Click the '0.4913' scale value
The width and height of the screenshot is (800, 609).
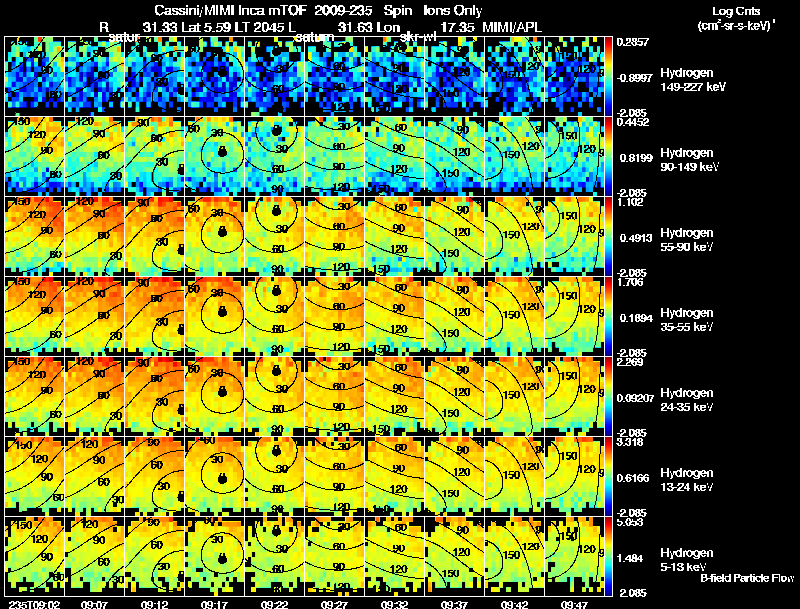point(636,238)
